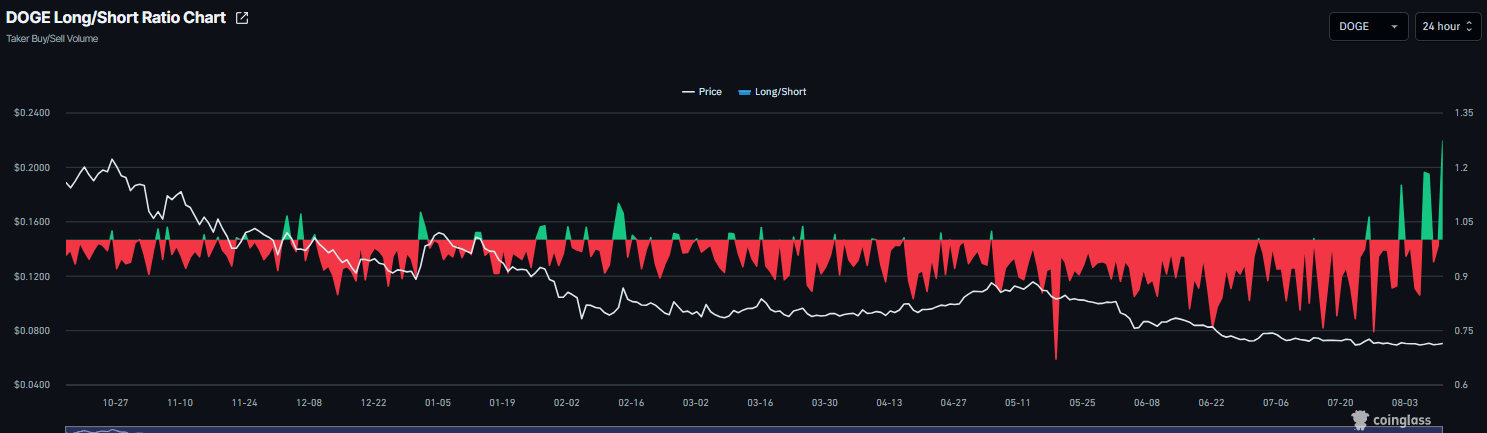Click the 11-10 date label
Screen dimensions: 1487x433
pyautogui.click(x=180, y=403)
